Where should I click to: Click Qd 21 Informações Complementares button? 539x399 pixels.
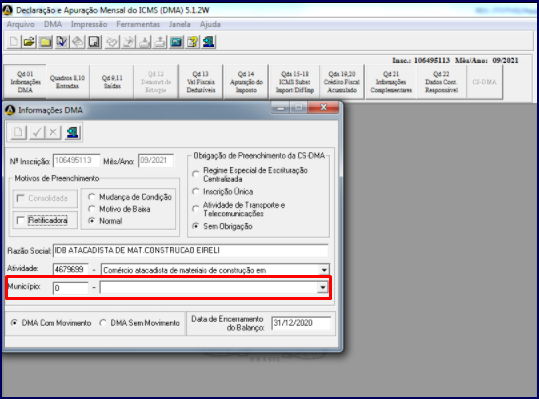click(391, 82)
